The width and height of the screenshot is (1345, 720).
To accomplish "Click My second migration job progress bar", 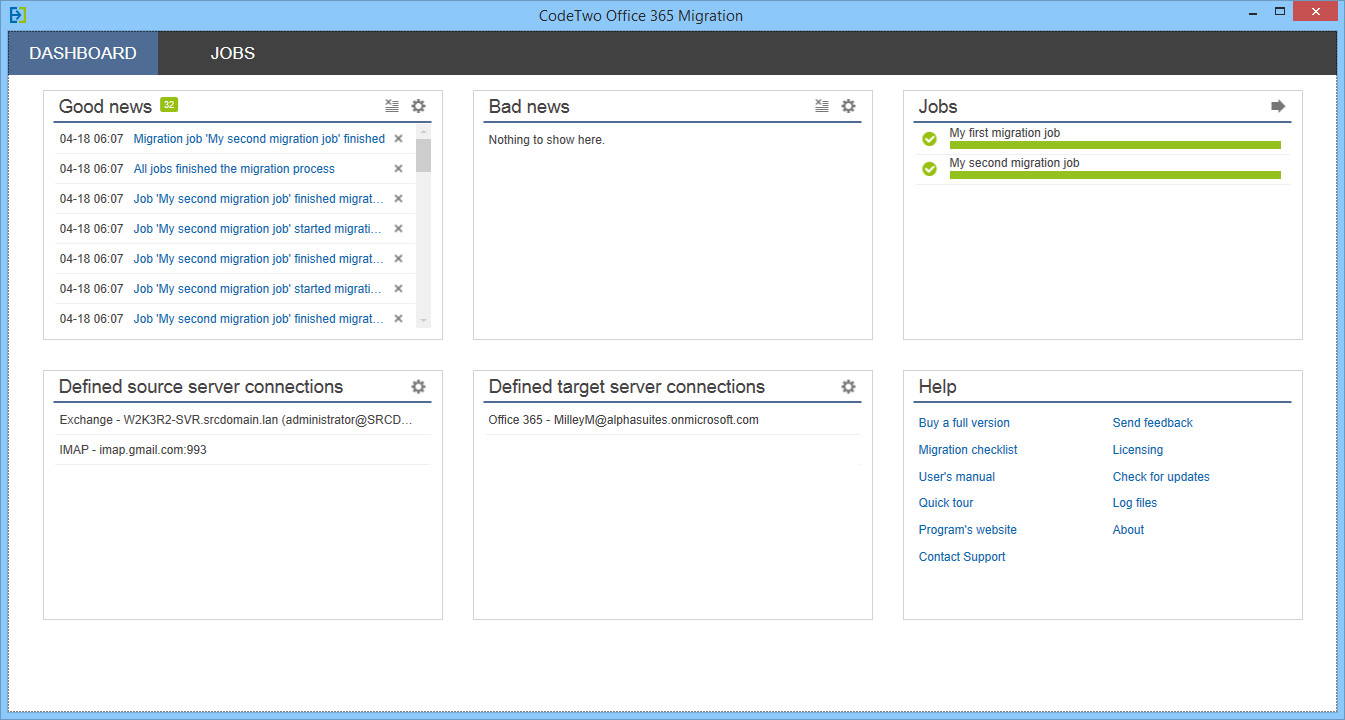I will (1115, 175).
